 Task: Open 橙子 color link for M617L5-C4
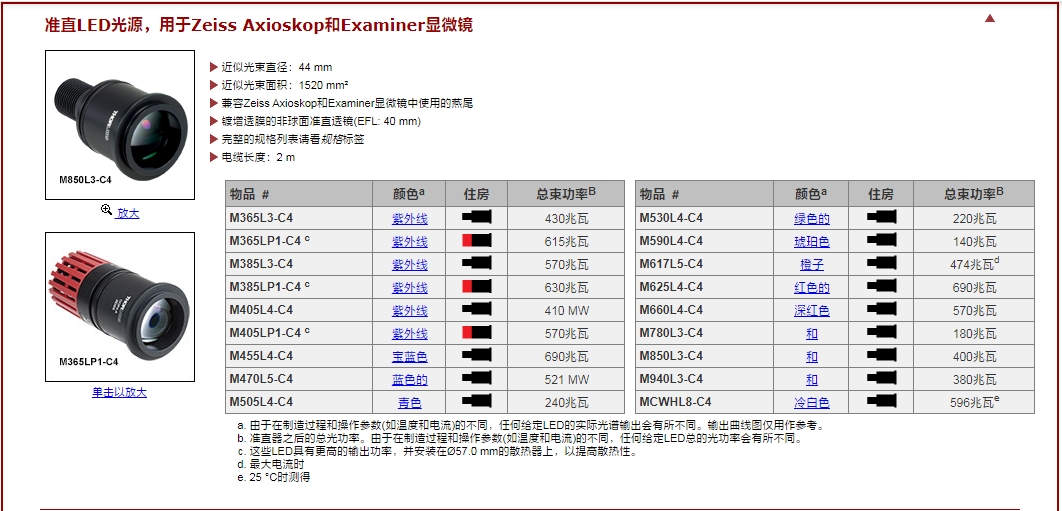[x=812, y=265]
